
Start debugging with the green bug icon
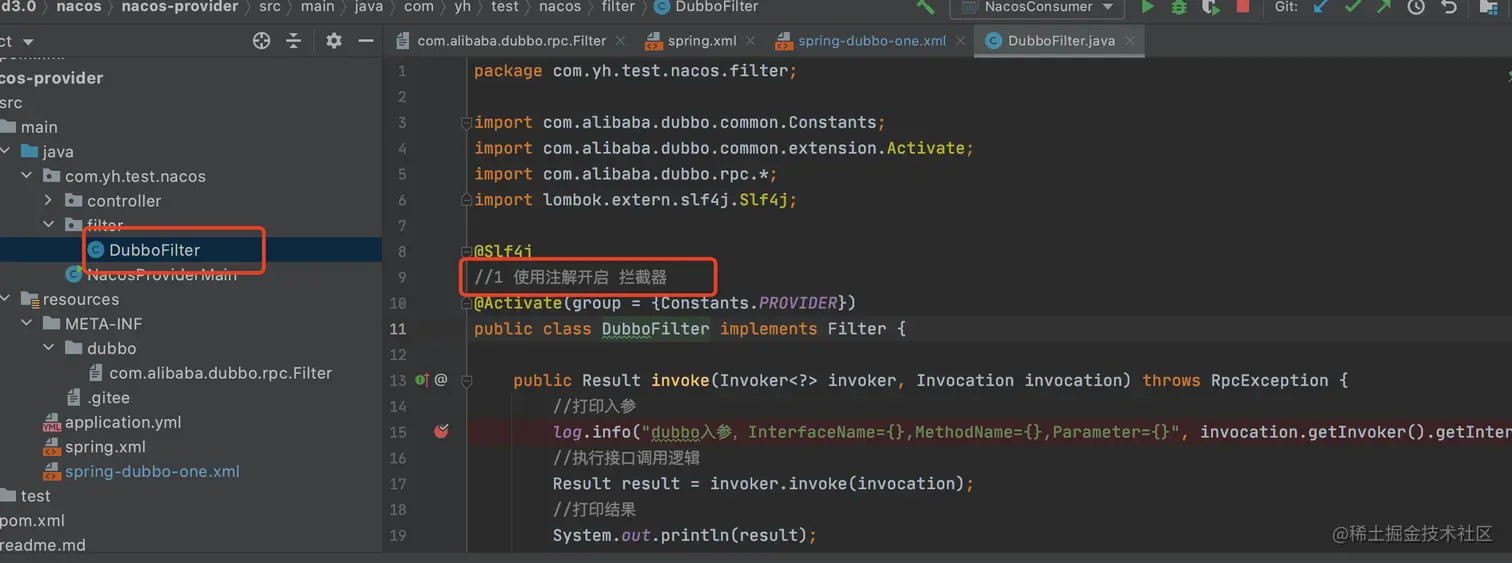pyautogui.click(x=1179, y=7)
